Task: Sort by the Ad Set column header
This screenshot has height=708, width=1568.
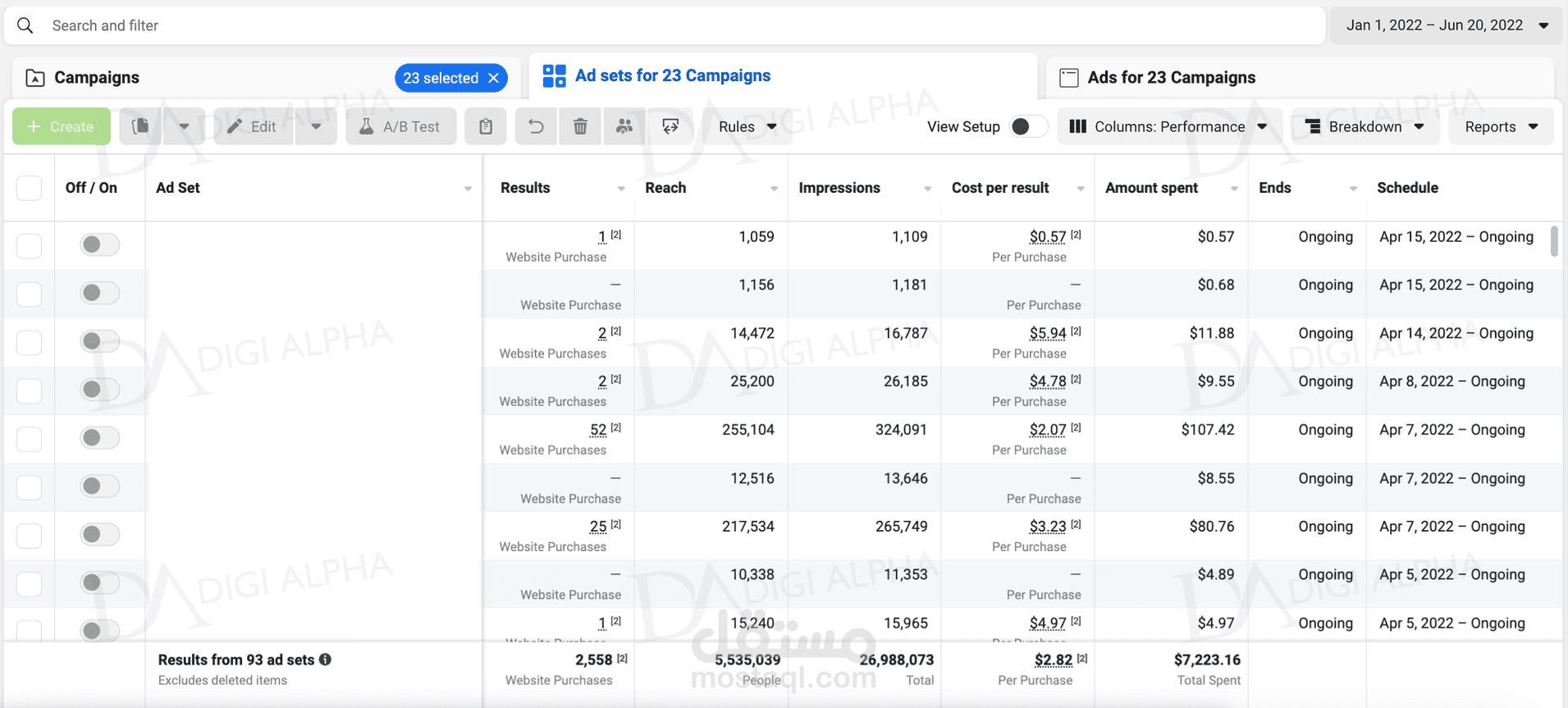Action: click(x=178, y=188)
